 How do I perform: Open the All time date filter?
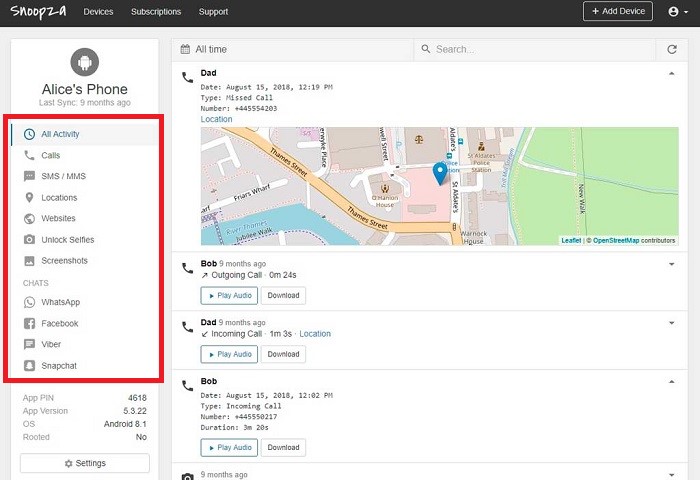pyautogui.click(x=293, y=50)
